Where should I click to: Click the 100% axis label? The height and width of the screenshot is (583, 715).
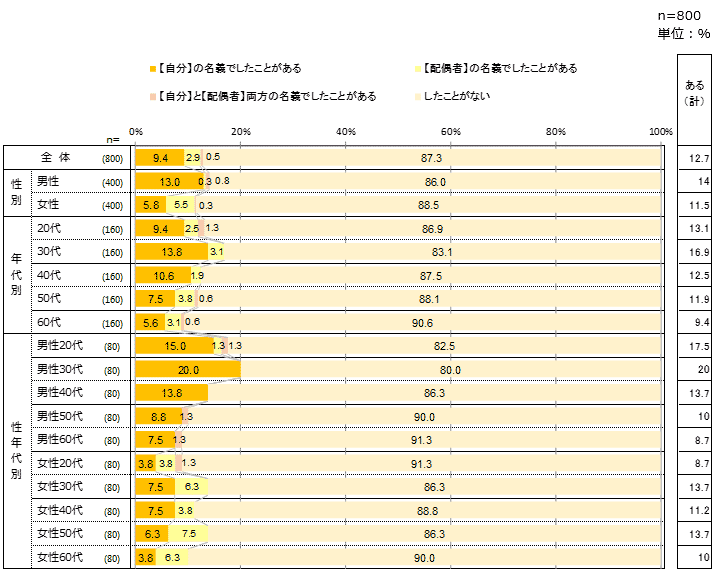tap(660, 132)
